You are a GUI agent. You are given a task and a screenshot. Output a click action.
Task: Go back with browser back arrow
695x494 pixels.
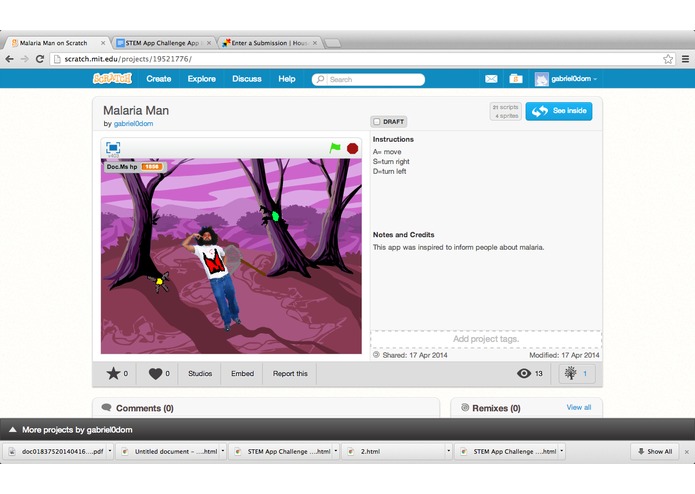click(9, 59)
